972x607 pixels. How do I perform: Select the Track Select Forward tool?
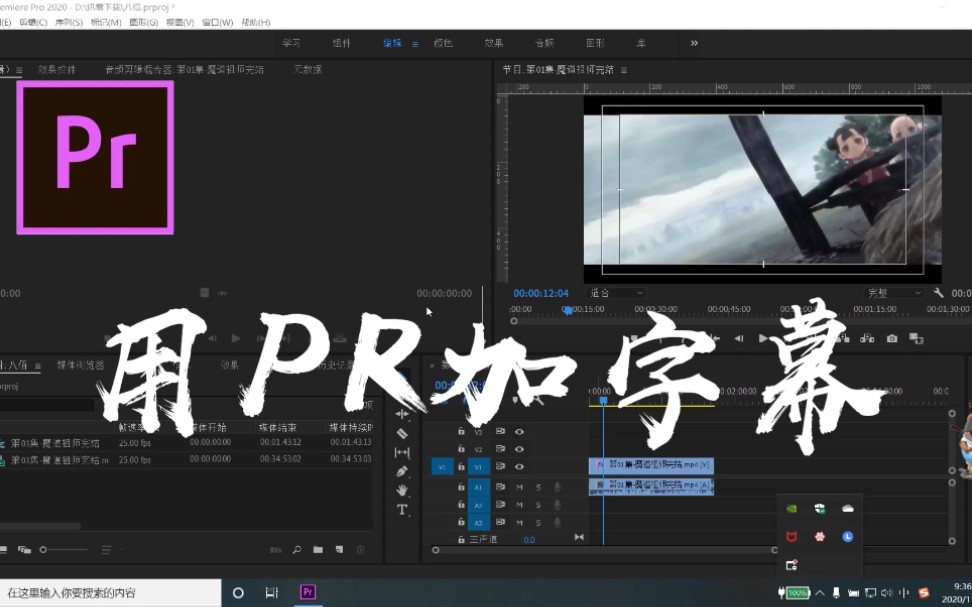click(x=403, y=396)
